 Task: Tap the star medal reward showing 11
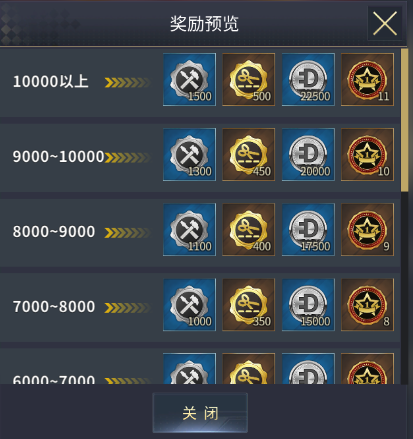[x=367, y=80]
